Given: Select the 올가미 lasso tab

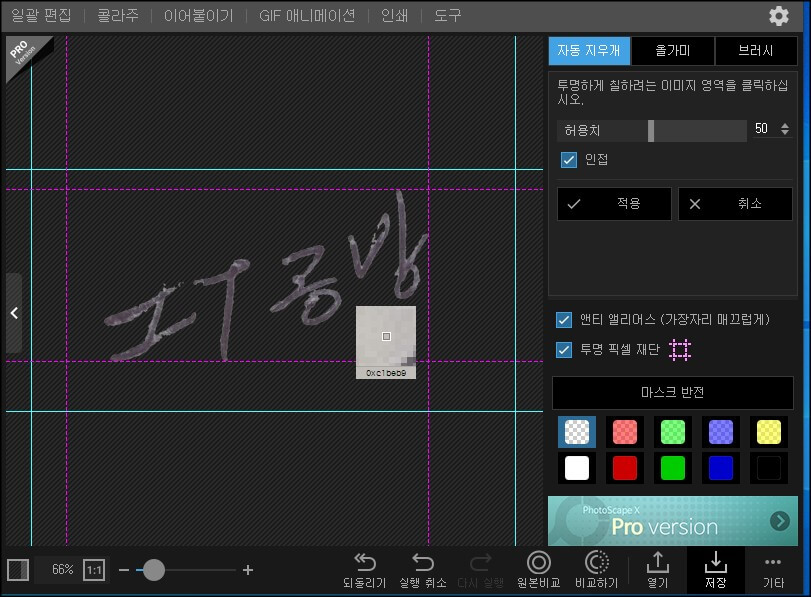Looking at the screenshot, I should click(672, 51).
